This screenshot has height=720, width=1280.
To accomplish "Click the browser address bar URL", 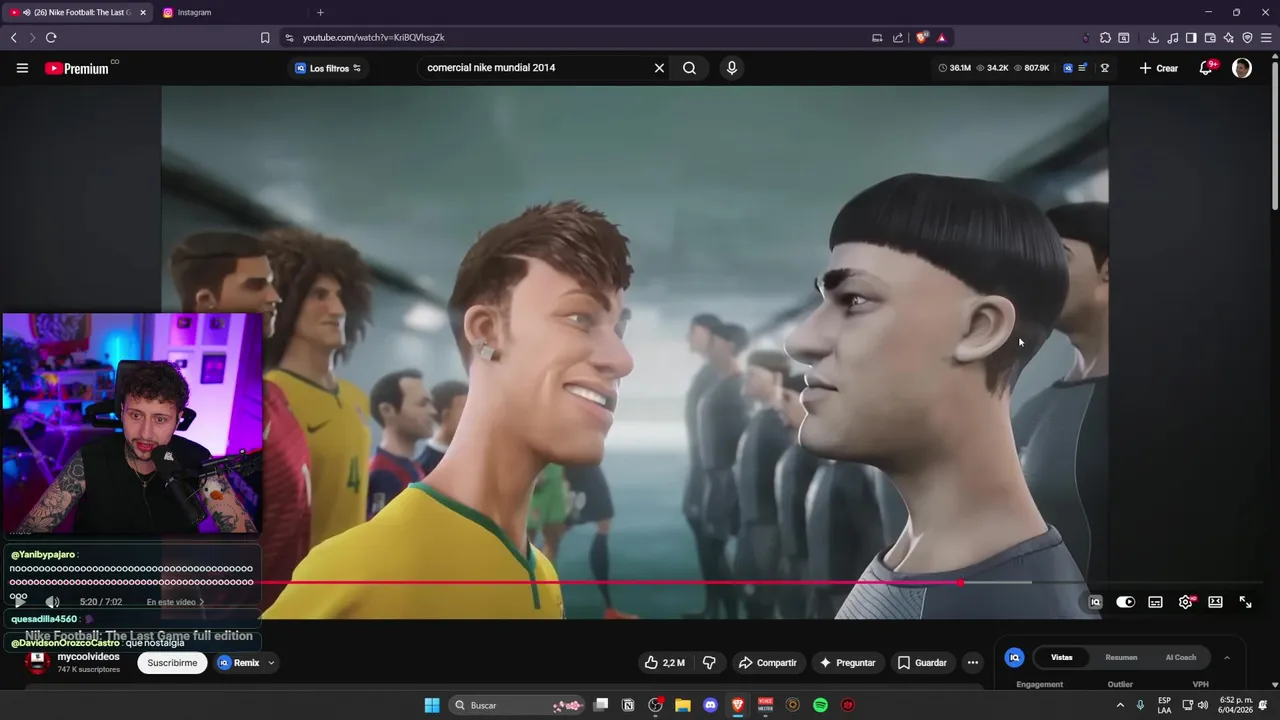I will point(373,38).
